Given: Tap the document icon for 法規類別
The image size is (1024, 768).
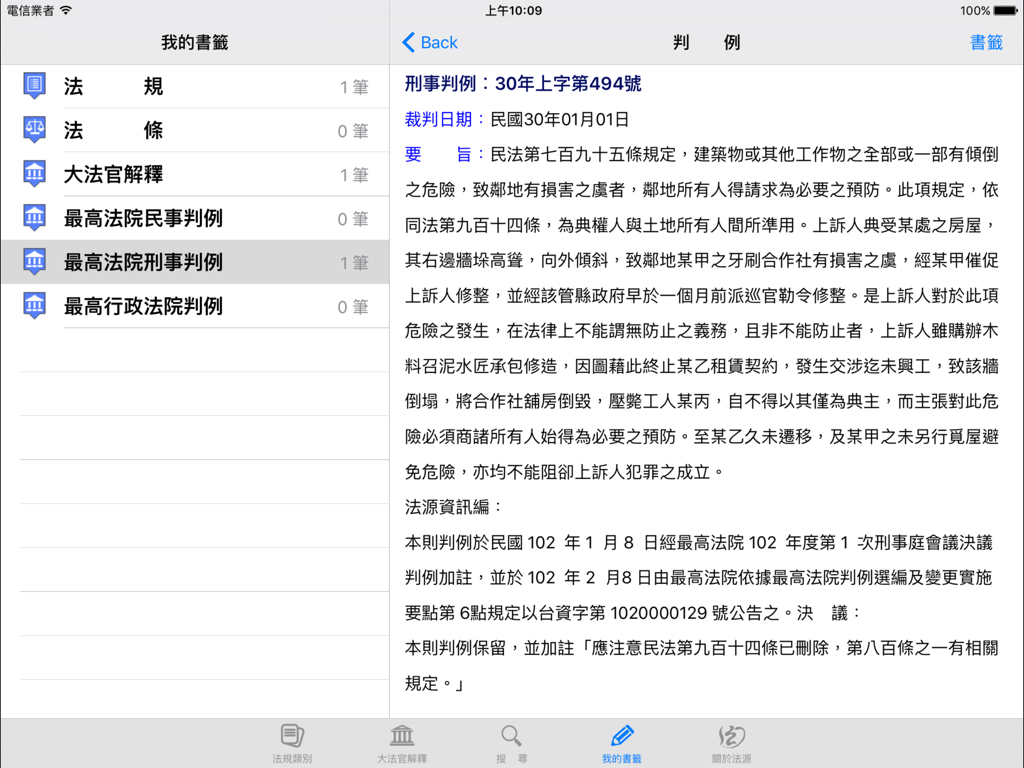Looking at the screenshot, I should 291,735.
